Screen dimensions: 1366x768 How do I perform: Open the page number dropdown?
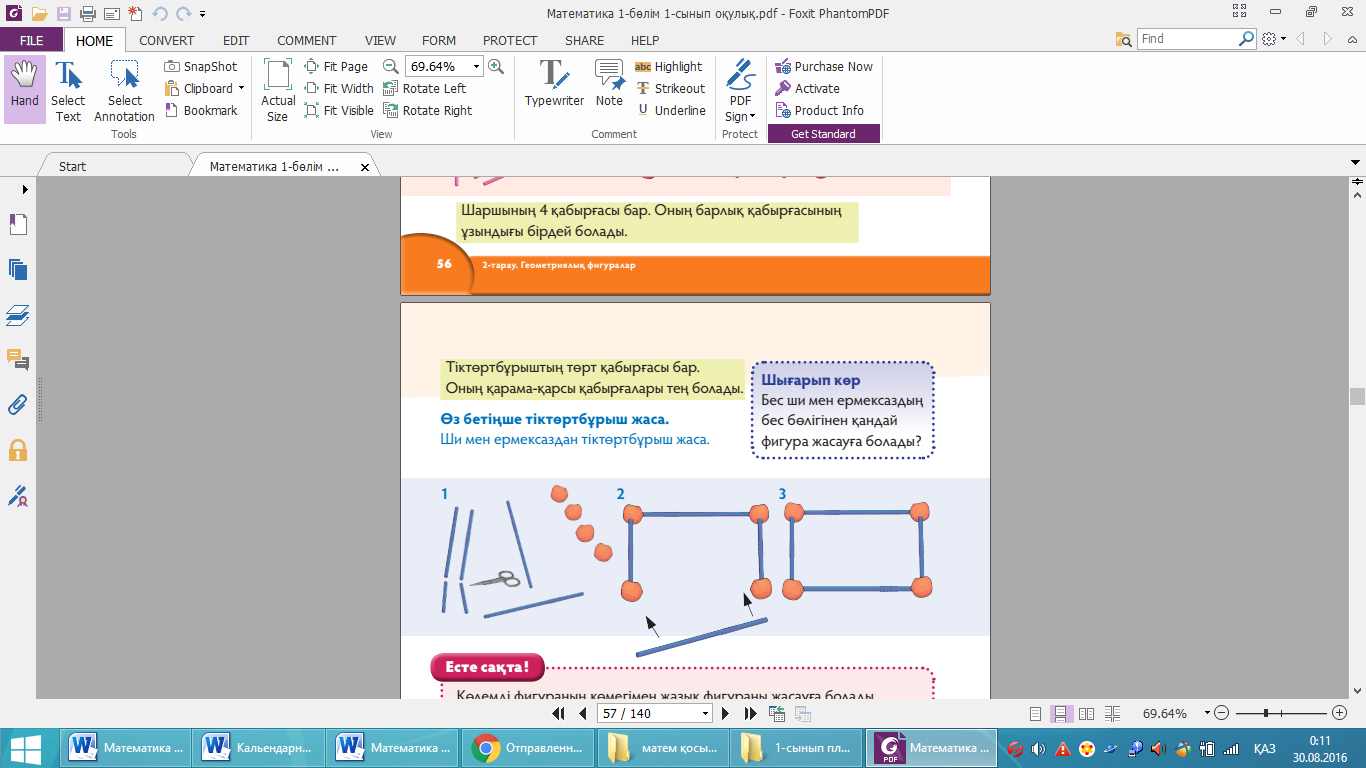point(706,714)
